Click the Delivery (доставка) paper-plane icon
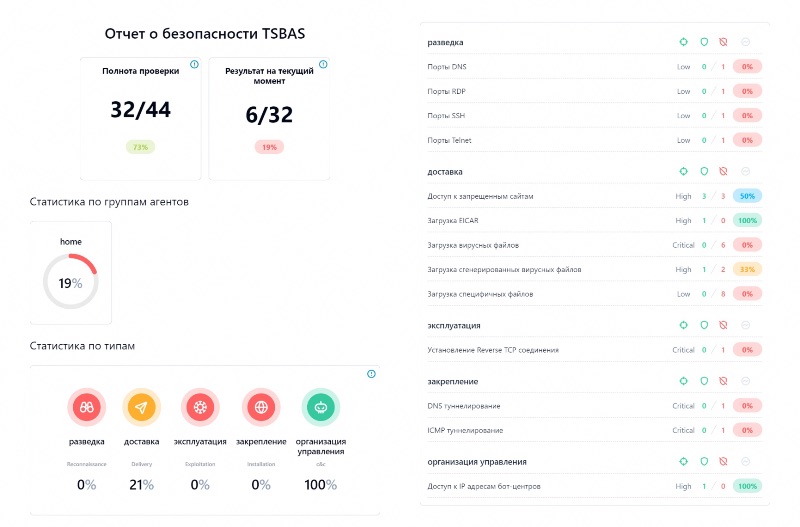 click(x=141, y=407)
